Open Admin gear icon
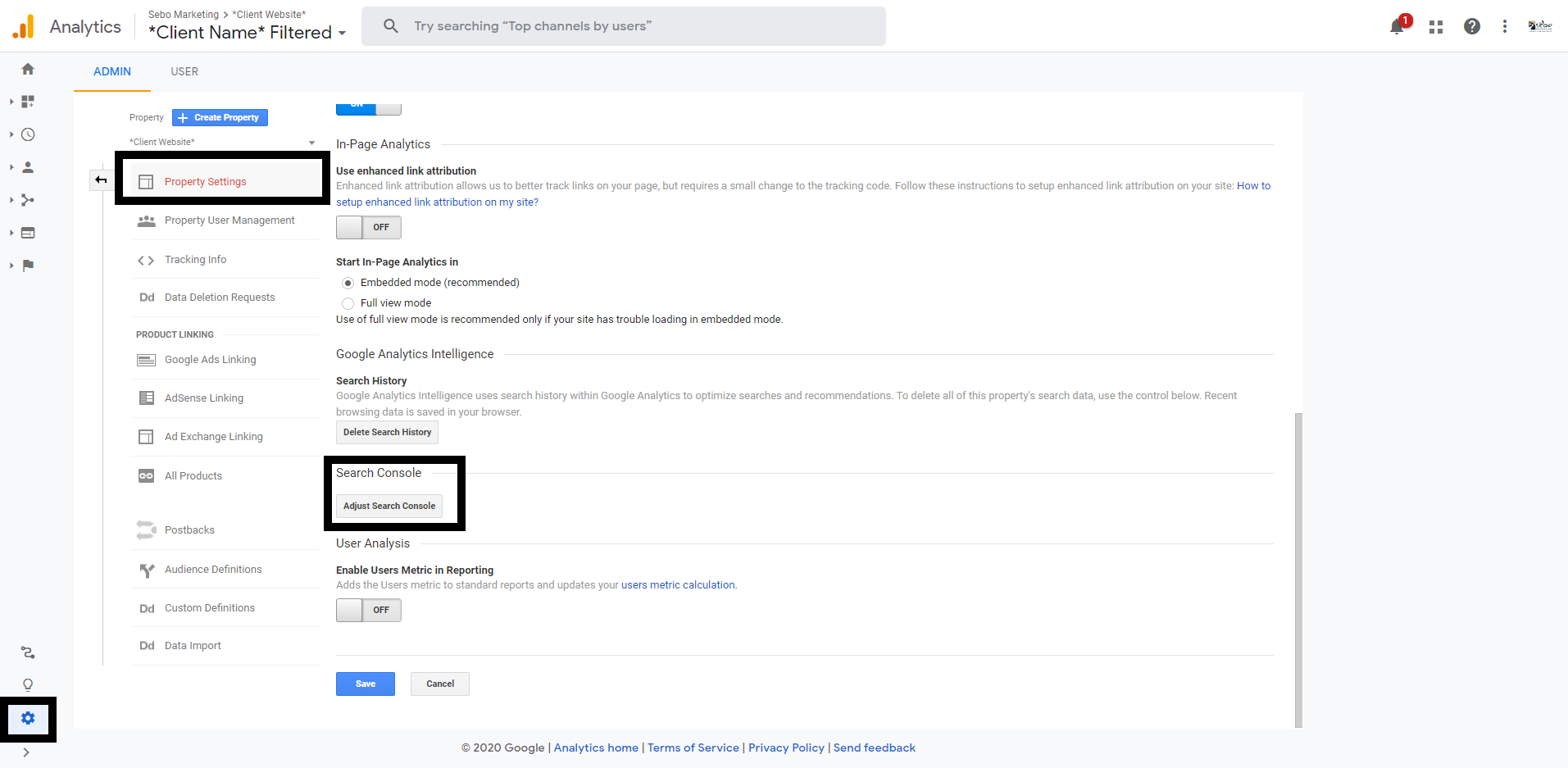Image resolution: width=1568 pixels, height=768 pixels. [28, 719]
